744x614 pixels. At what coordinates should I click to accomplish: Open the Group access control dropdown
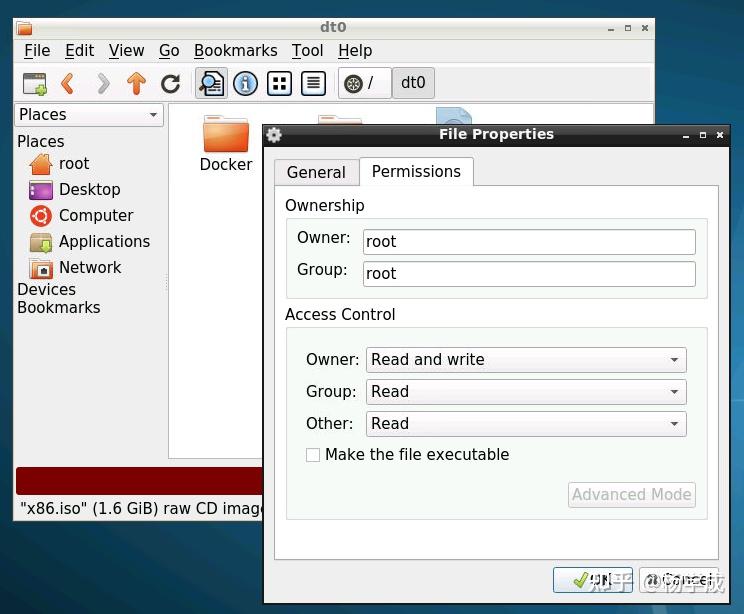(526, 391)
